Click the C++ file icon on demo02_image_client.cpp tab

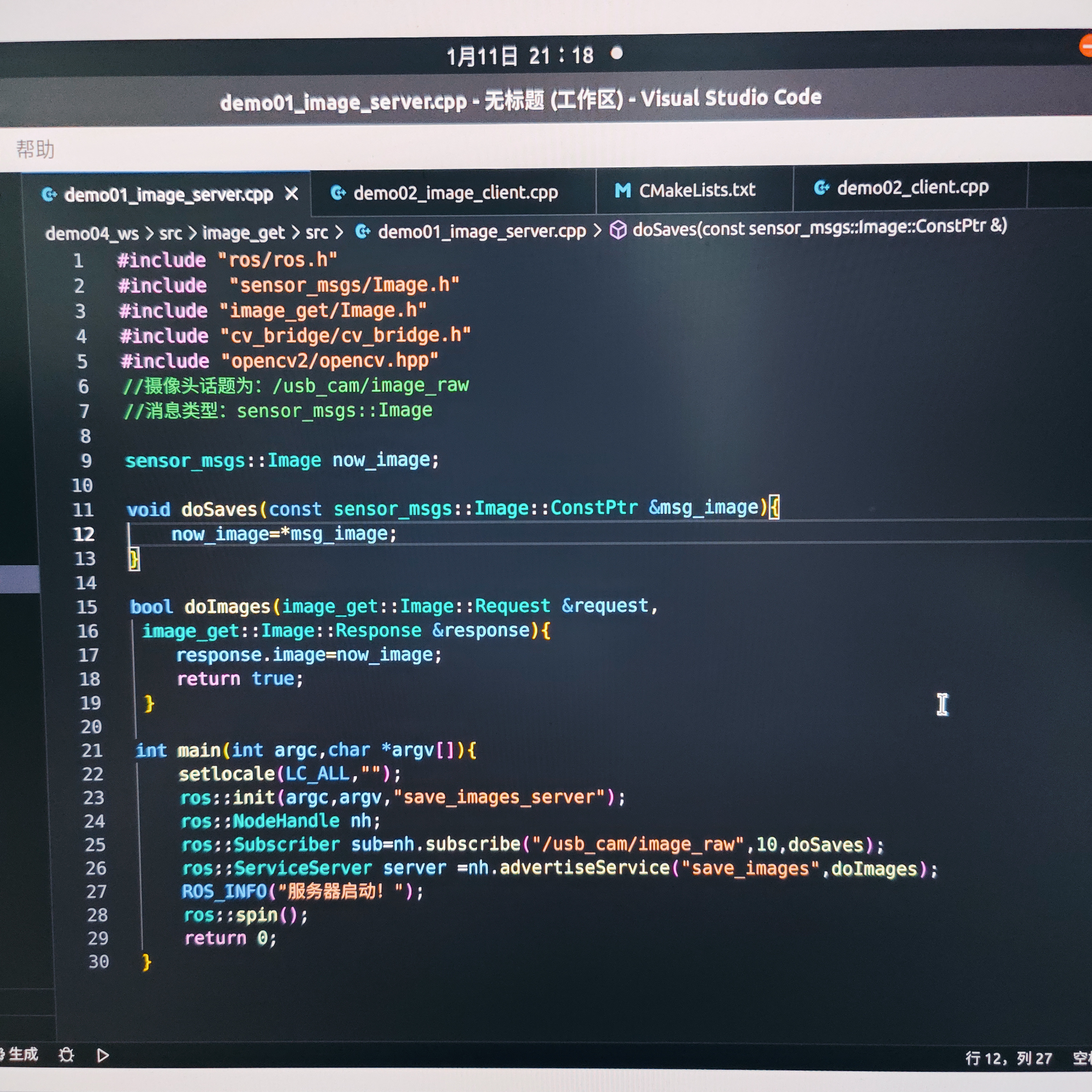click(x=338, y=193)
